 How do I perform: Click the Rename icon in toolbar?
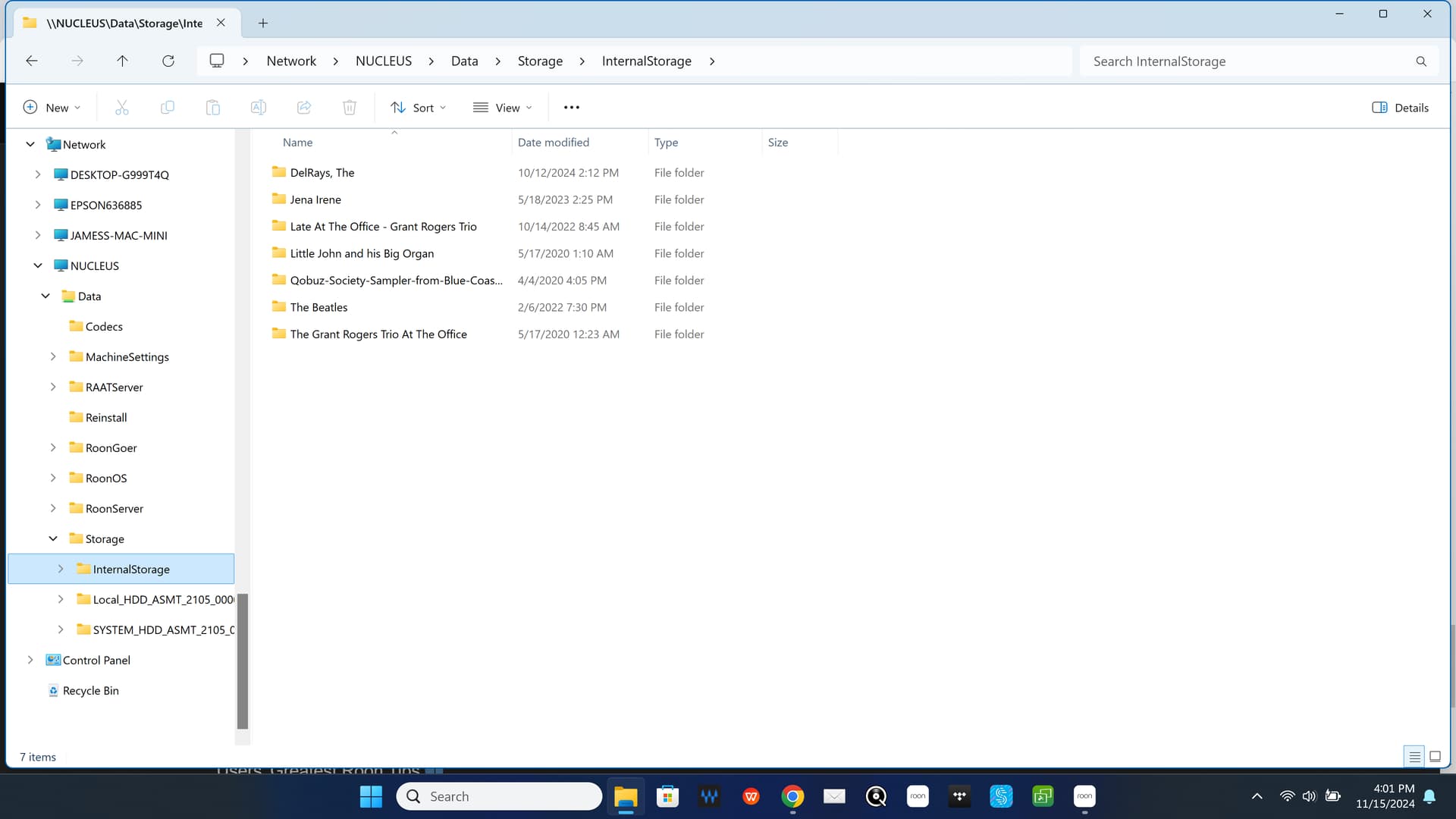(258, 108)
